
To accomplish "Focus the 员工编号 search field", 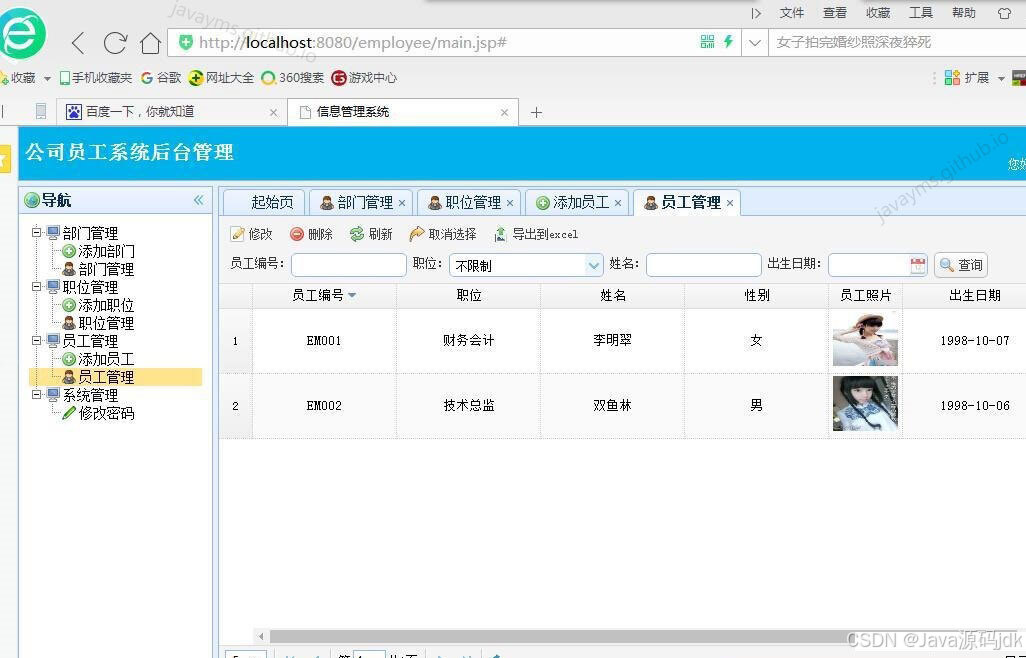I will click(349, 265).
